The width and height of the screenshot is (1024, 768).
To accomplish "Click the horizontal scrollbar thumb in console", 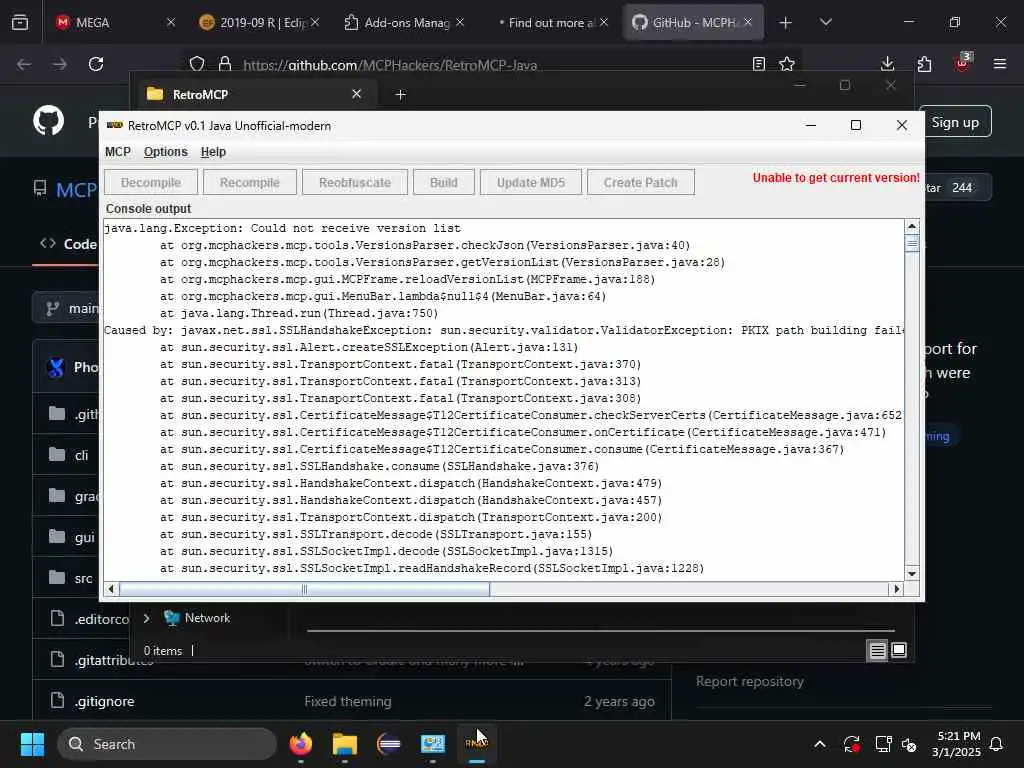I will [x=304, y=588].
